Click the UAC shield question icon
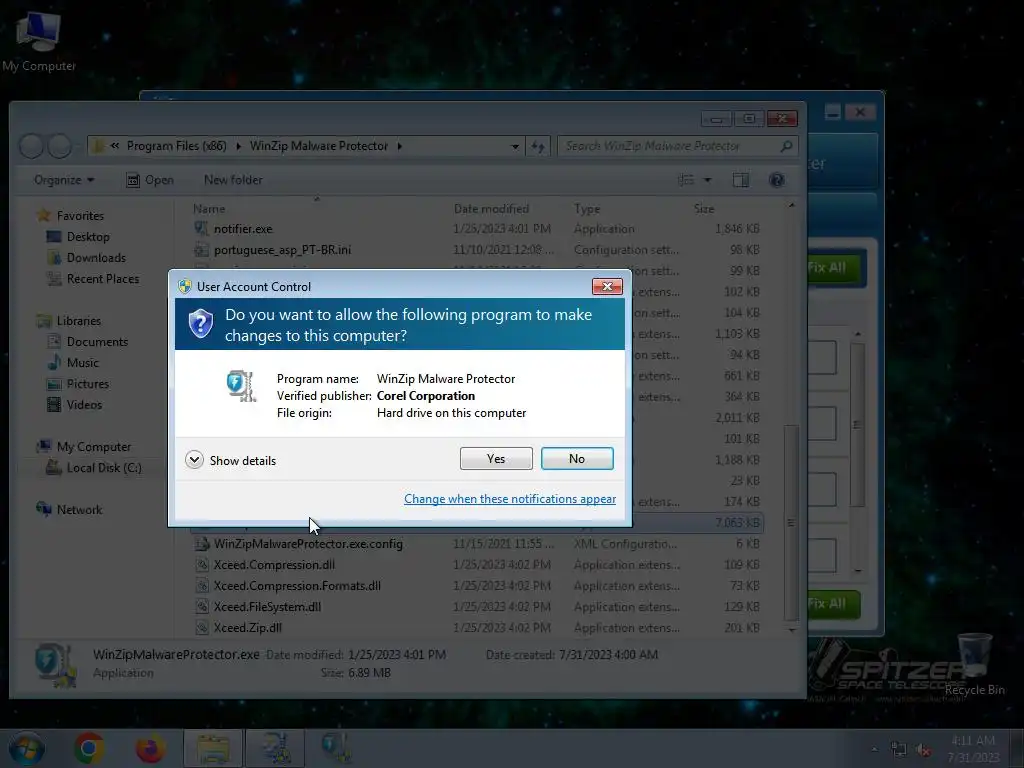The image size is (1024, 768). (200, 323)
